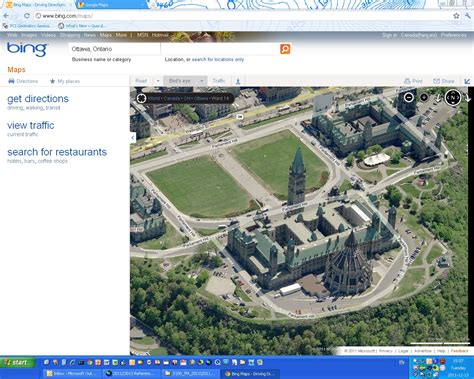Click the get directions link
474x379 pixels.
38,99
